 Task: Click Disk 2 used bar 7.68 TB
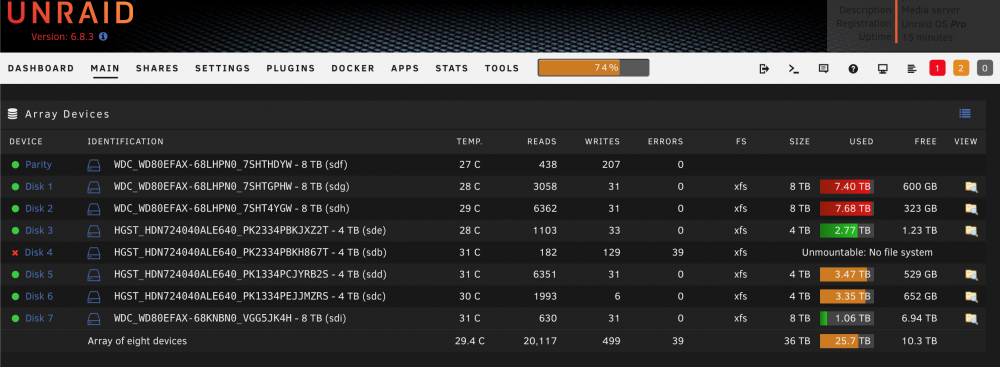[x=846, y=209]
